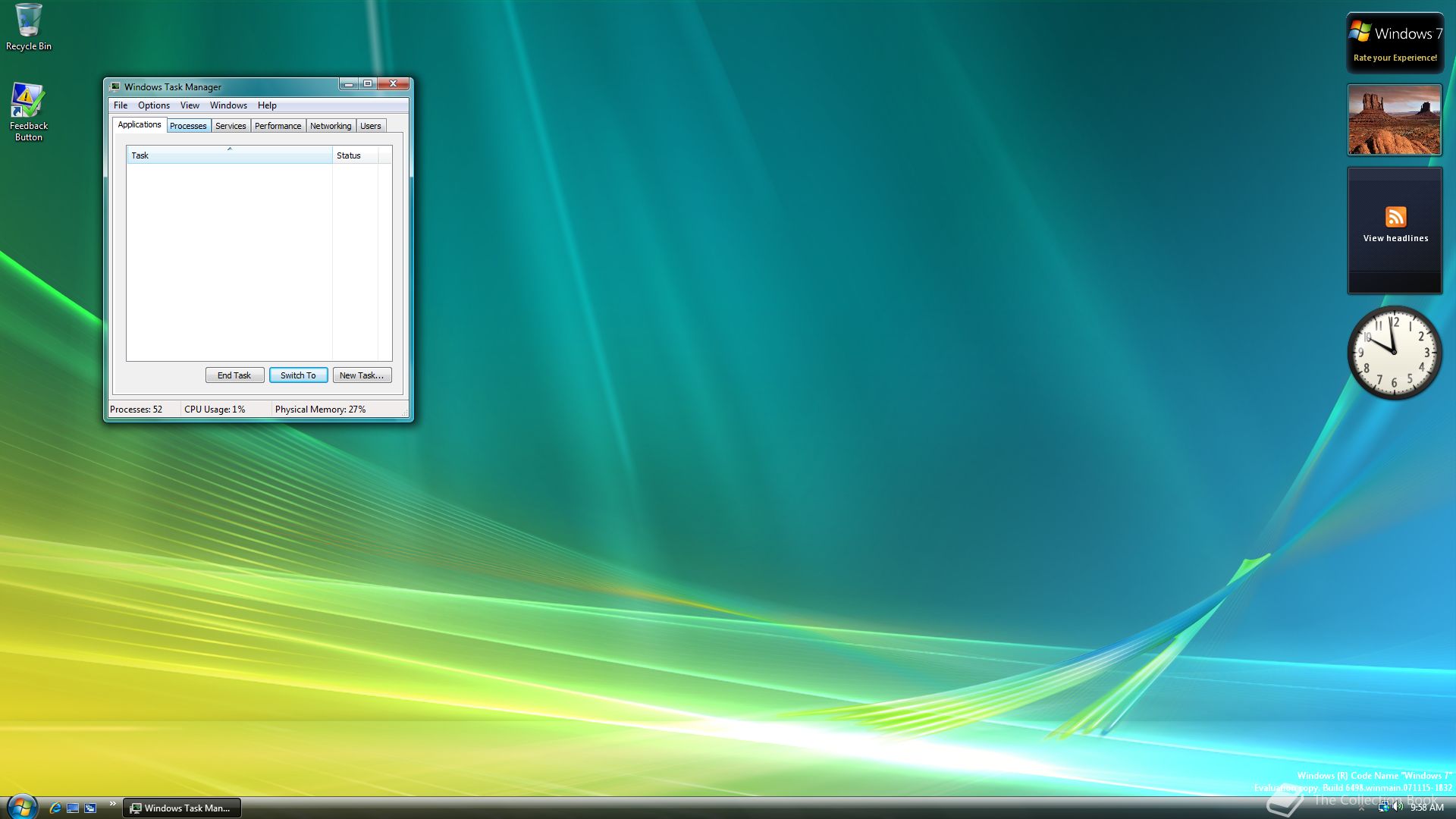
Task: Click the orange RSS feed icon
Action: pyautogui.click(x=1395, y=217)
